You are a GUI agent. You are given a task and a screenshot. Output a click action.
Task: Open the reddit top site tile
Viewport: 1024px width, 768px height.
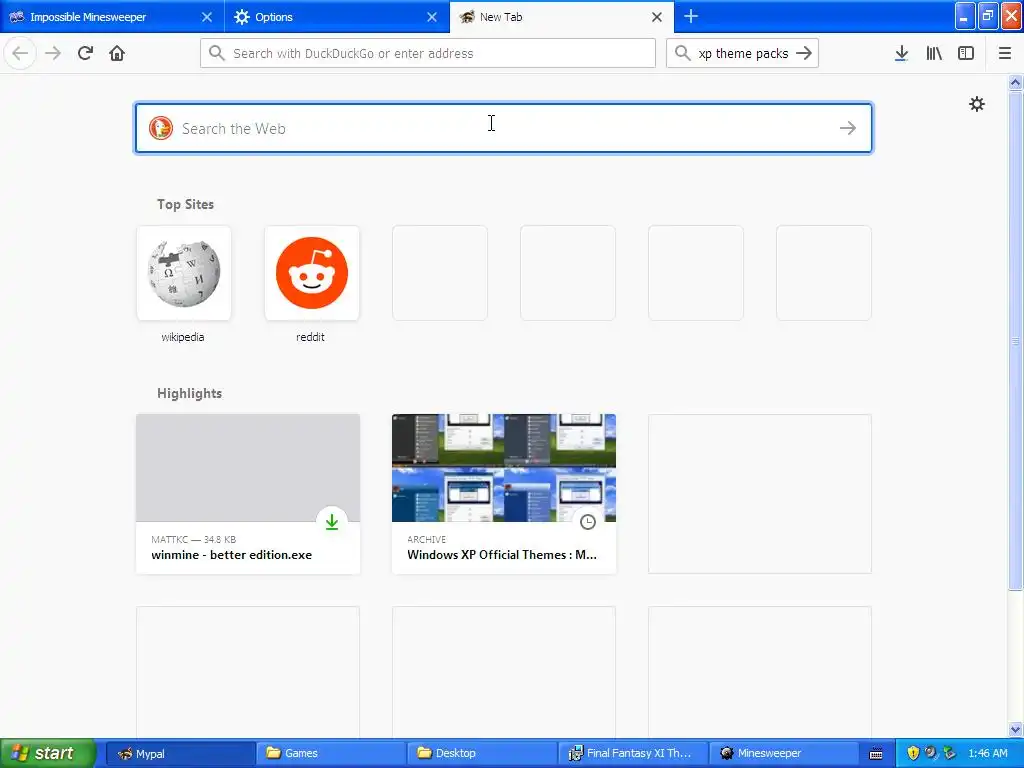pyautogui.click(x=312, y=273)
